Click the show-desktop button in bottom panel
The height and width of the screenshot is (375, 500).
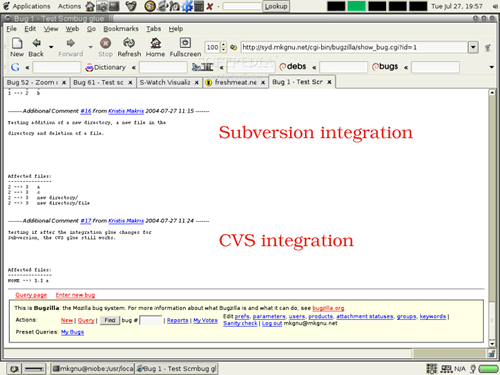pyautogui.click(x=14, y=369)
